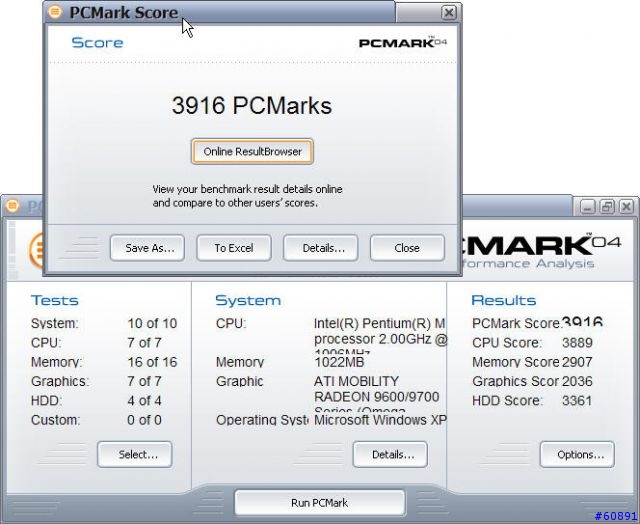Click the 'Results' heading
This screenshot has height=524, width=640.
click(504, 300)
